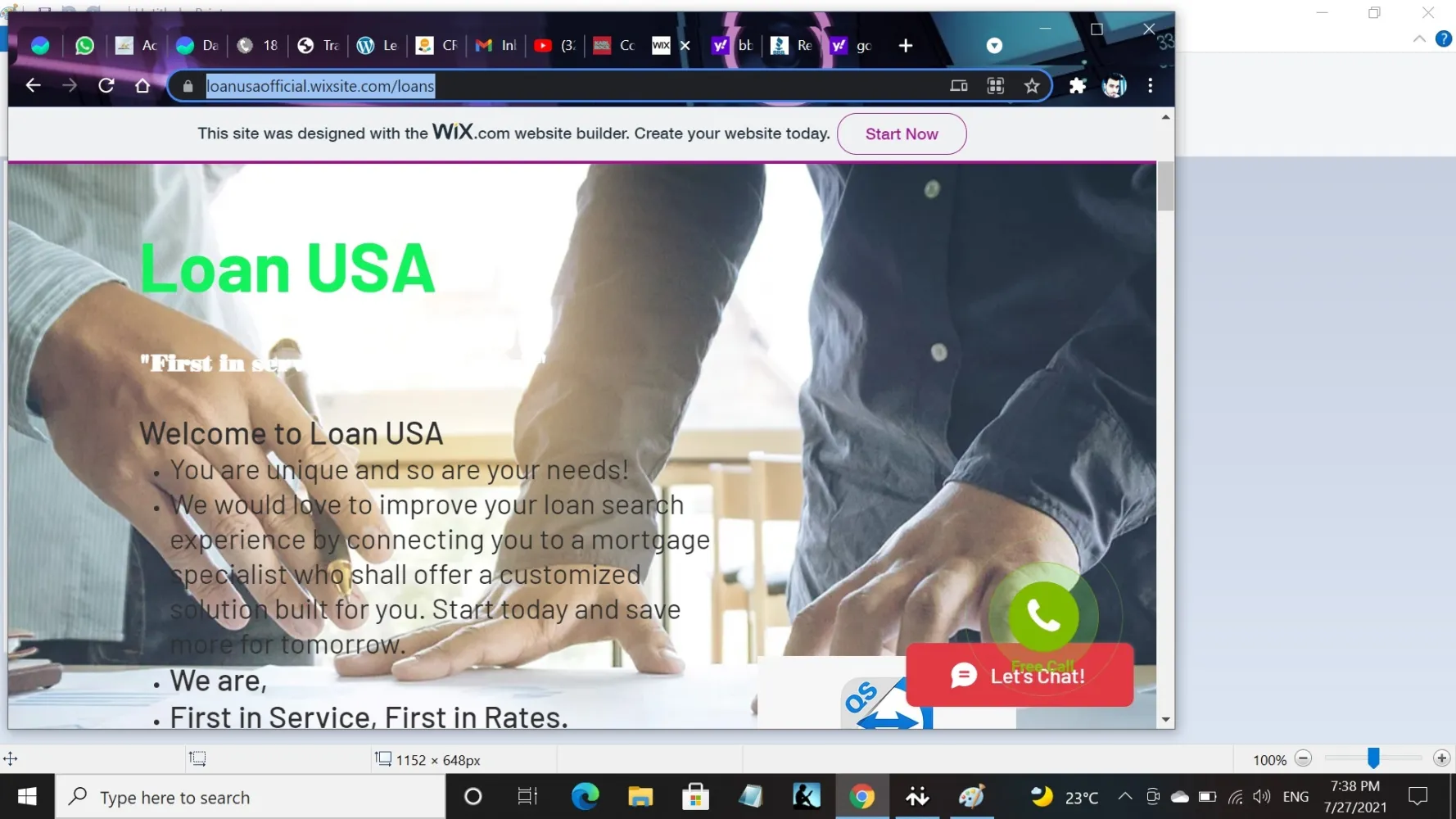Click the page scroll down arrow
1456x819 pixels.
pyautogui.click(x=1165, y=720)
